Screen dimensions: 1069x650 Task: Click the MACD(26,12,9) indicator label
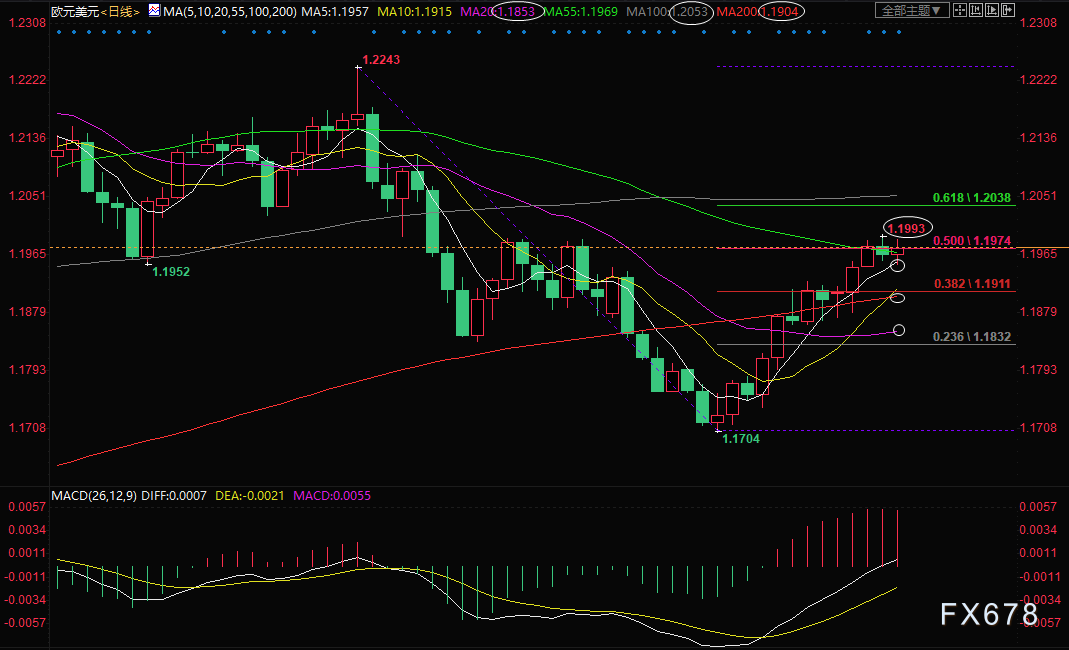(94, 496)
